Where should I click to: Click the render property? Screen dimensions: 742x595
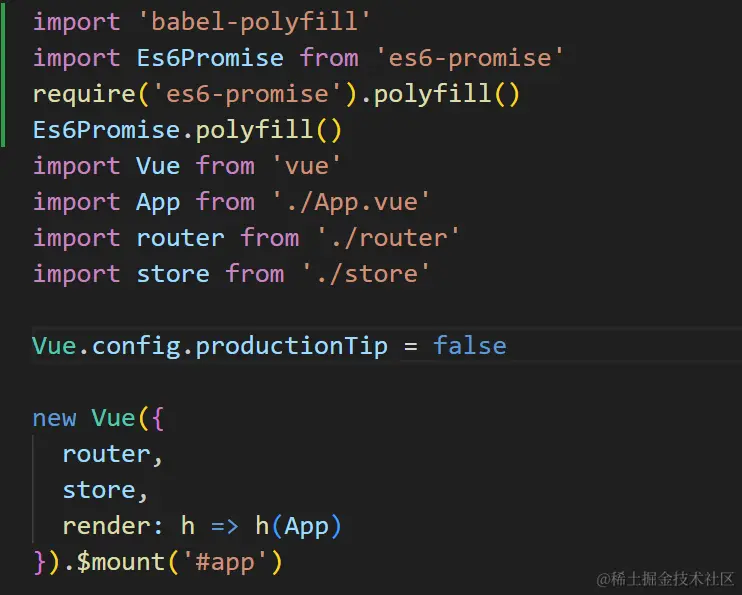click(106, 526)
